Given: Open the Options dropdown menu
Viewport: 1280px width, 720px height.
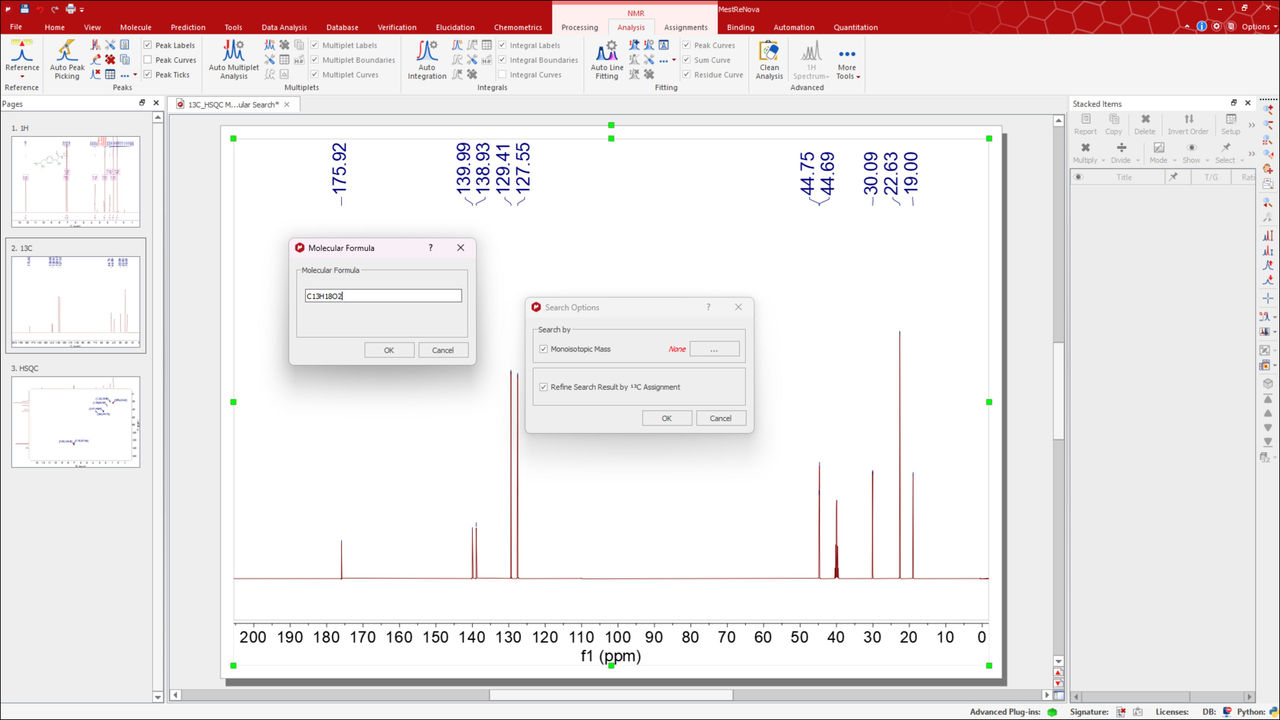Looking at the screenshot, I should pos(1257,27).
